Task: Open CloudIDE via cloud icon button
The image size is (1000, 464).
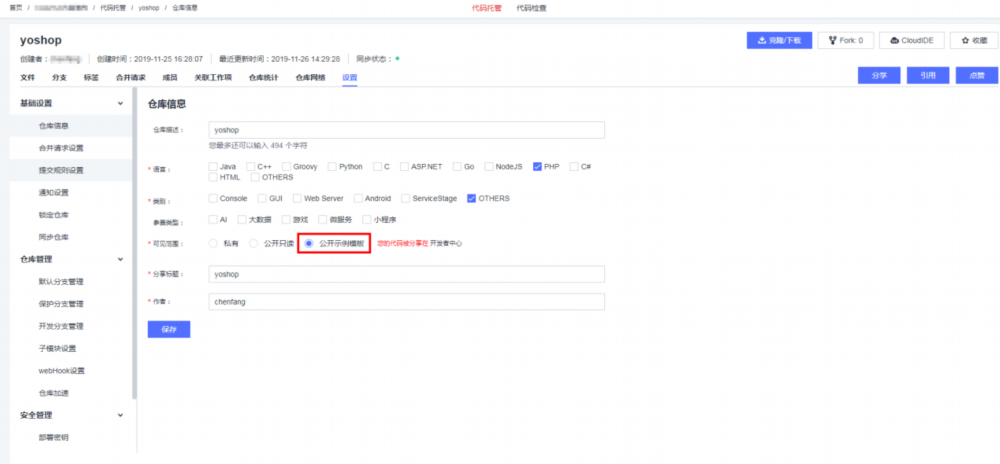Action: pyautogui.click(x=911, y=40)
